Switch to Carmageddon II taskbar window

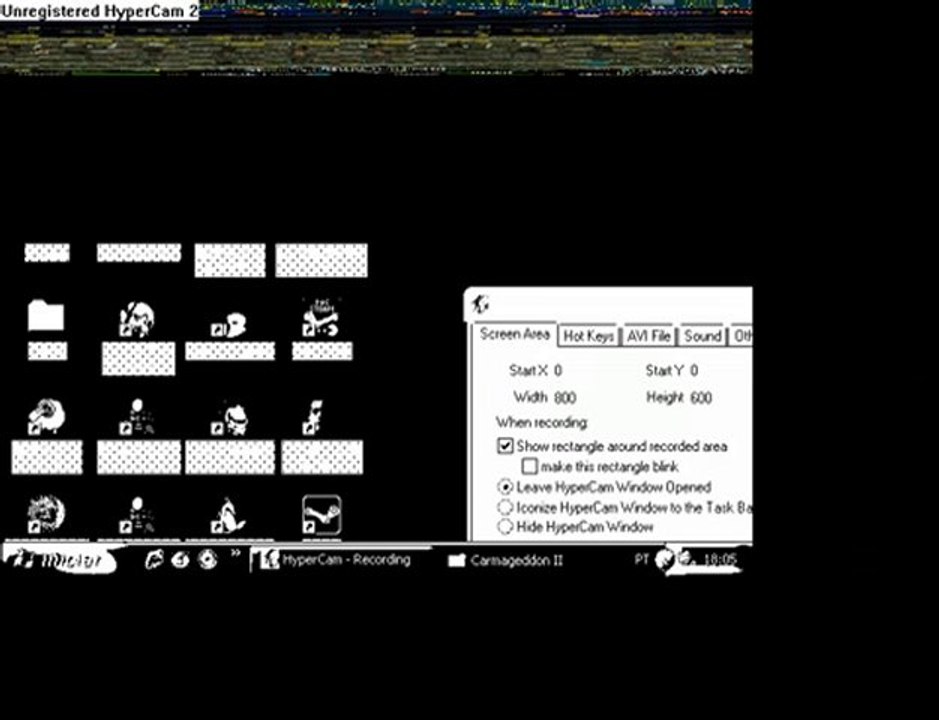click(x=507, y=560)
